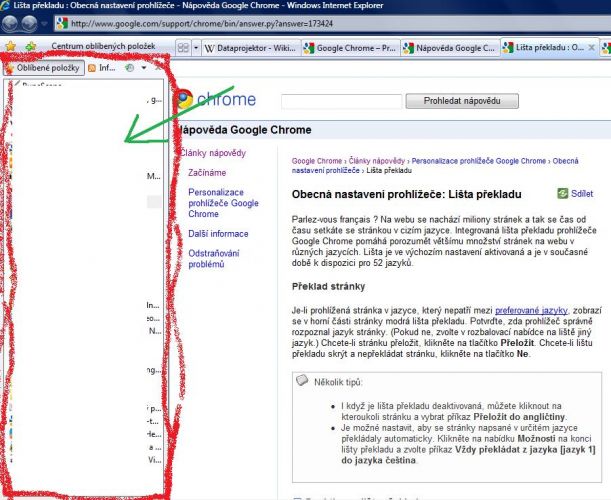Switch to Nápověda Google C... tab

[450, 48]
